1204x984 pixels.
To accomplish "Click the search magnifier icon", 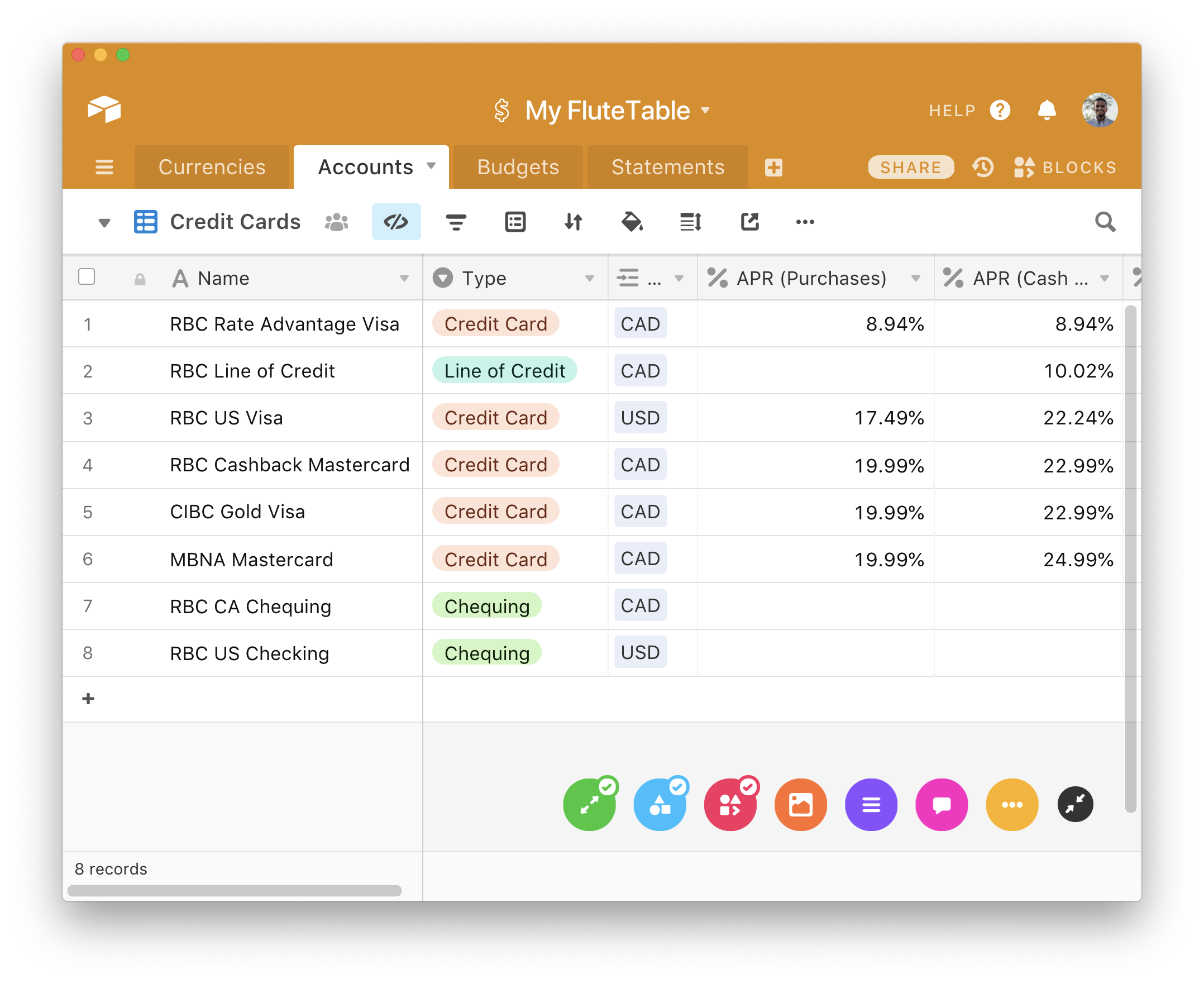I will click(1105, 222).
